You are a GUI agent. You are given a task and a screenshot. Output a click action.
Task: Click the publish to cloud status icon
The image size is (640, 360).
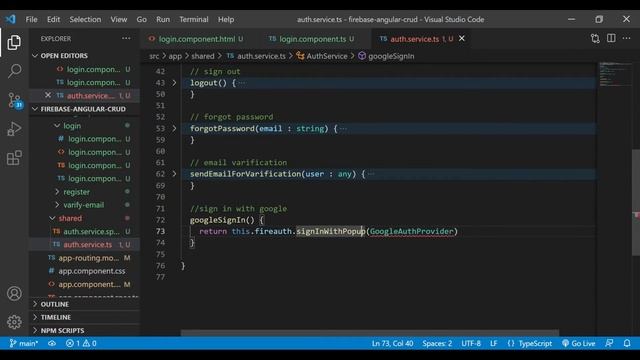coord(52,343)
